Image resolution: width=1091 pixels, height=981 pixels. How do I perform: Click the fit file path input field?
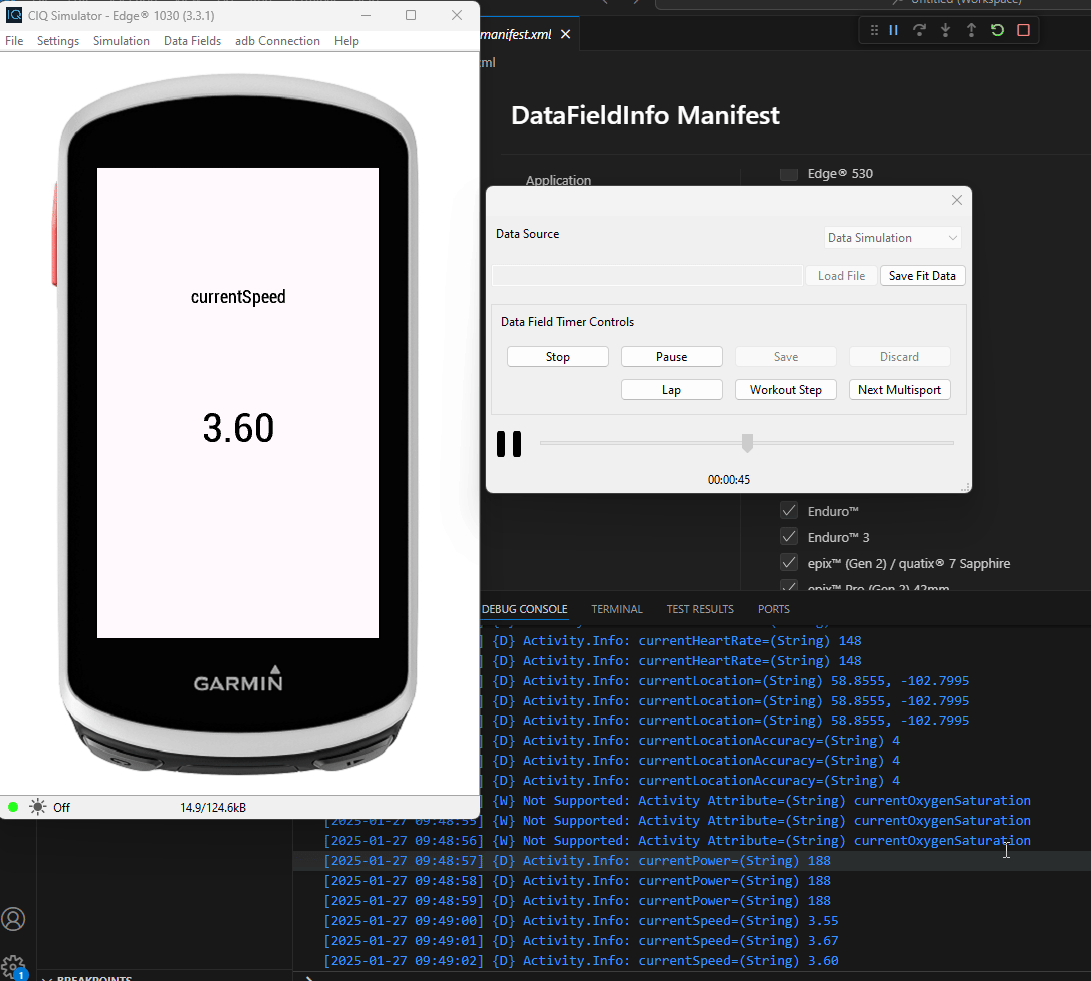pos(647,276)
